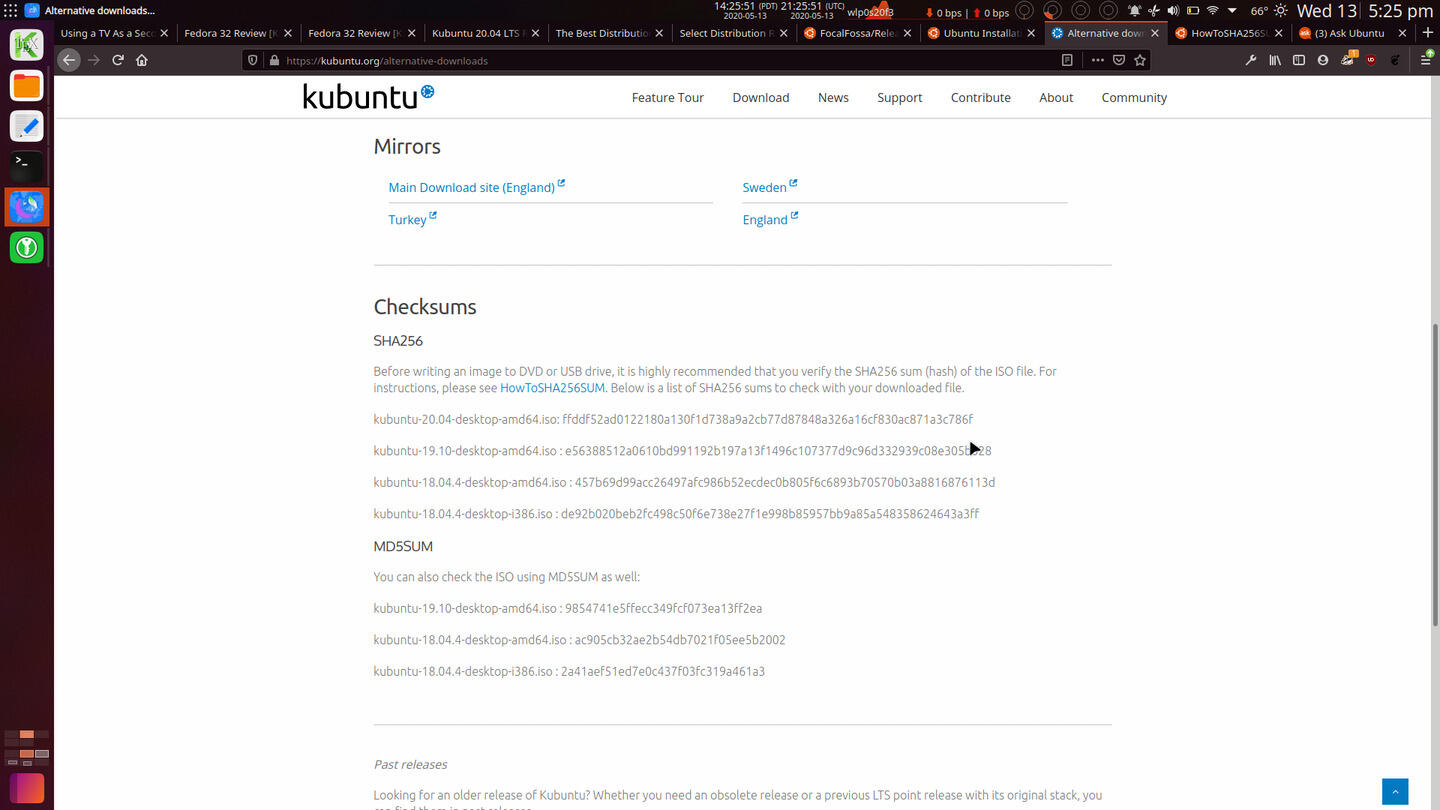
Task: Click kubuntu-18.04.4-desktop-i386.iso SHA256 line
Action: (676, 514)
